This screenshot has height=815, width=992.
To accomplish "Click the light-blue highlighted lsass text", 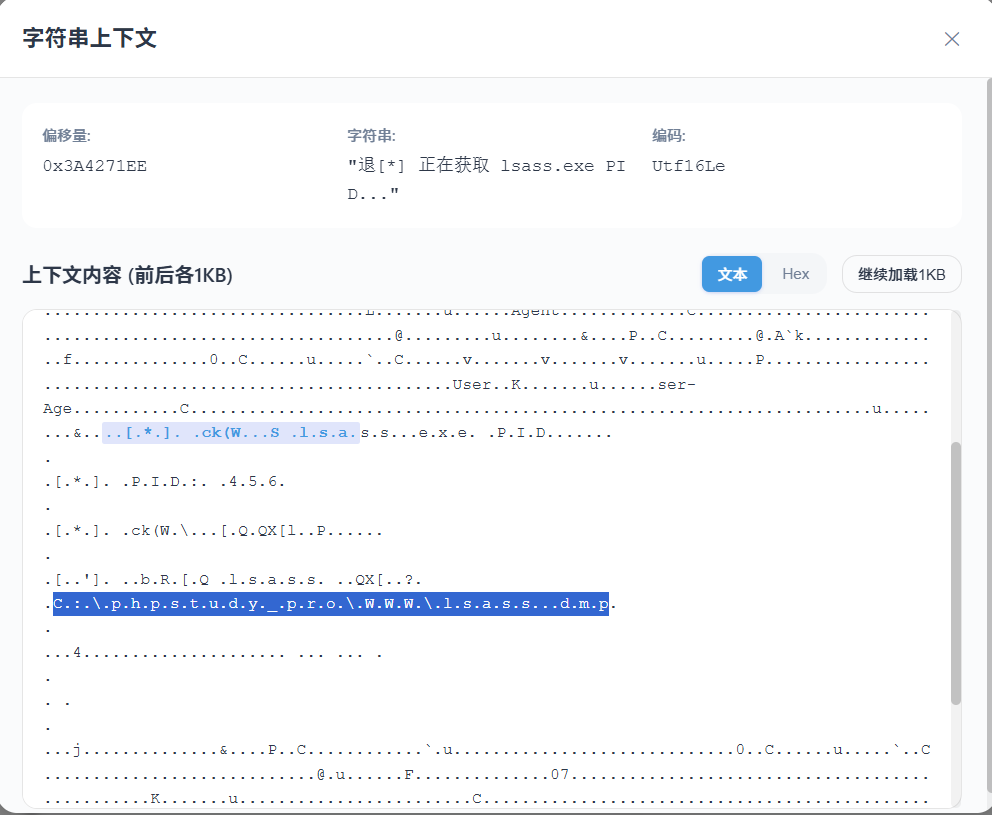I will coord(231,433).
